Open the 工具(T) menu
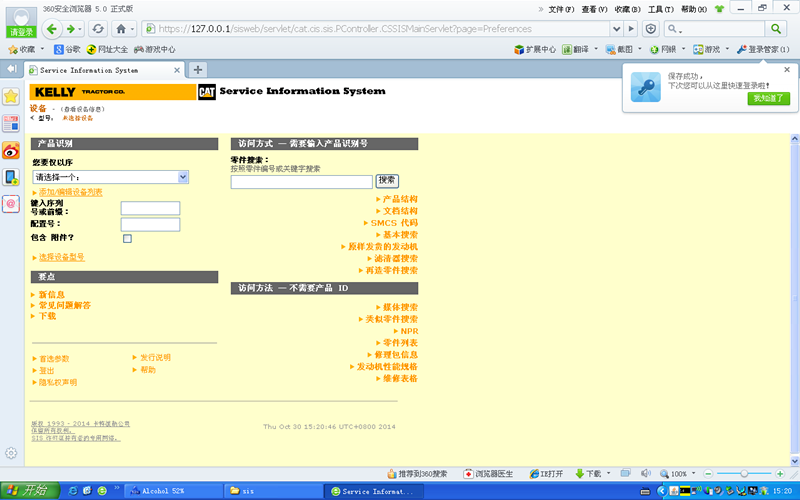Viewport: 800px width, 500px height. click(x=661, y=9)
